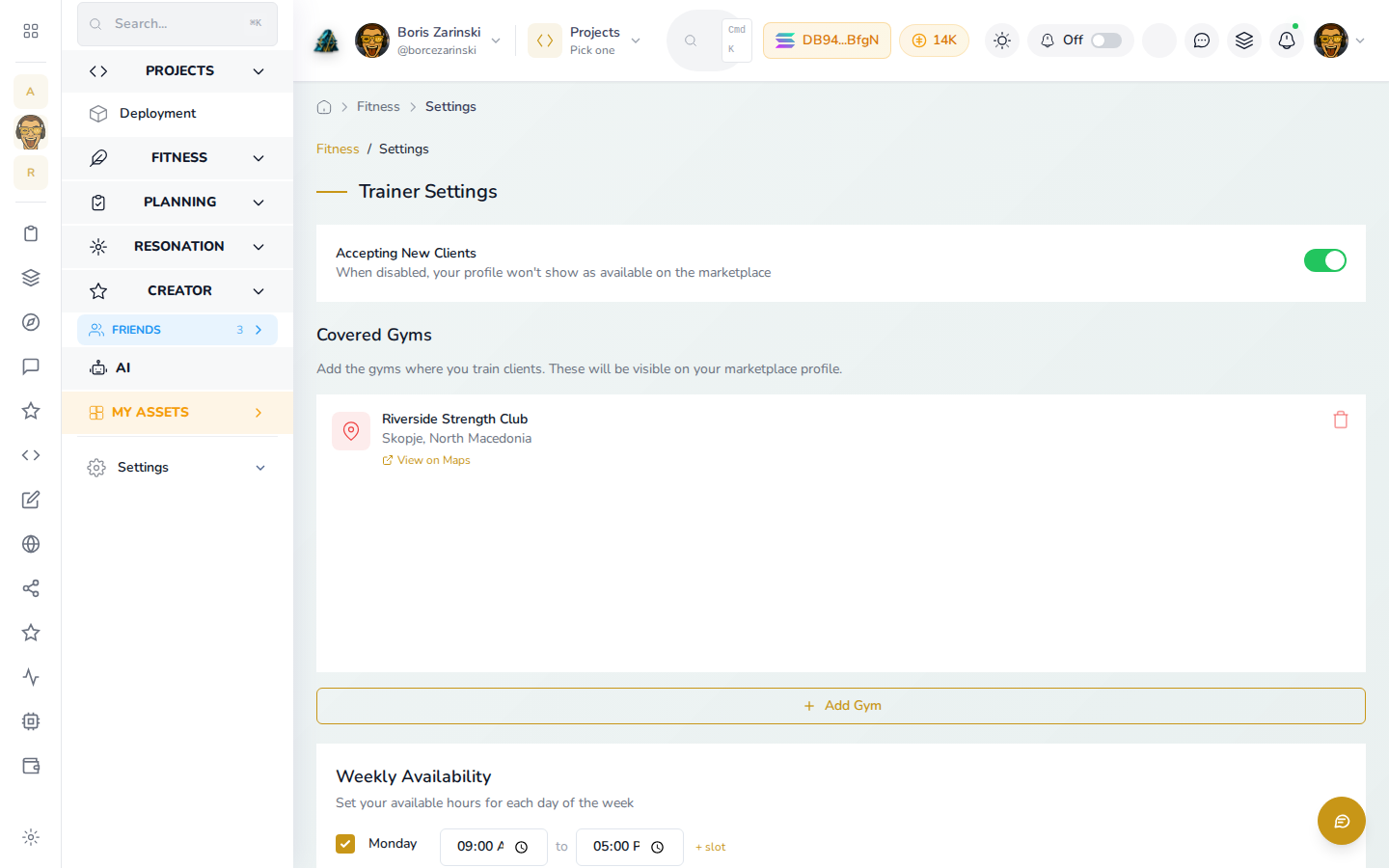Delete the Riverside Strength Club gym
Viewport: 1389px width, 868px height.
[1341, 420]
